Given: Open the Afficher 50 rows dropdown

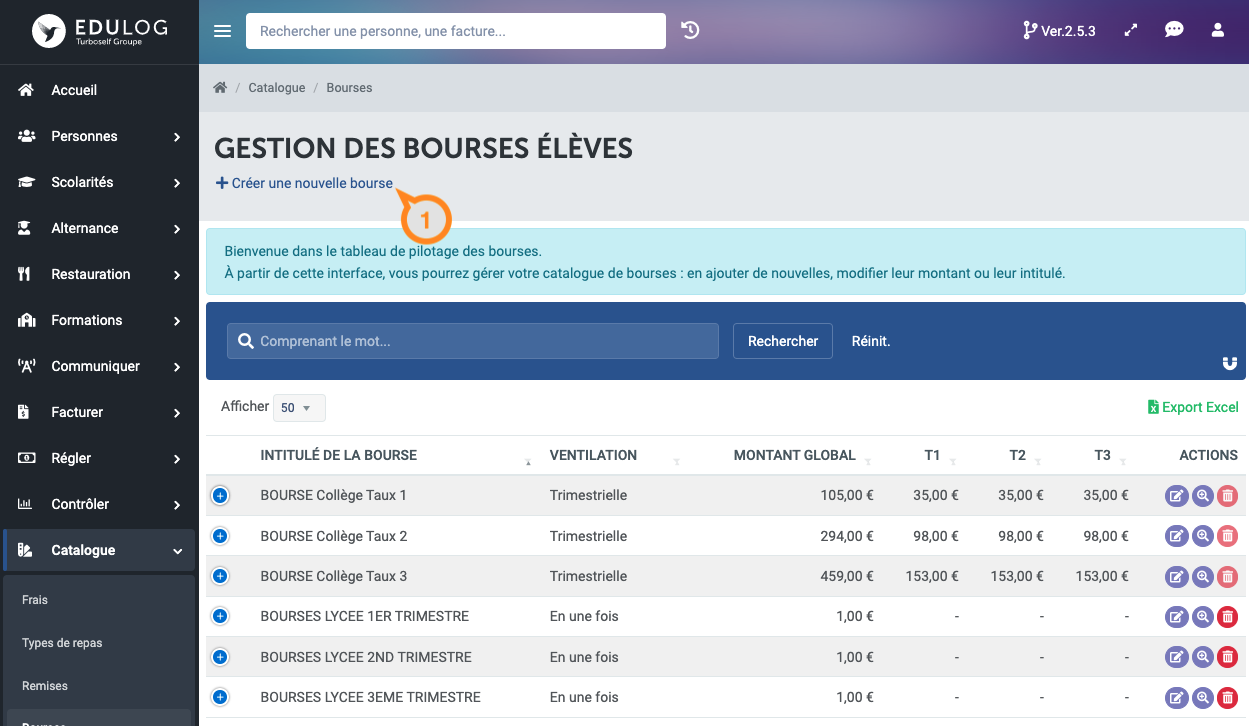Looking at the screenshot, I should (x=299, y=408).
